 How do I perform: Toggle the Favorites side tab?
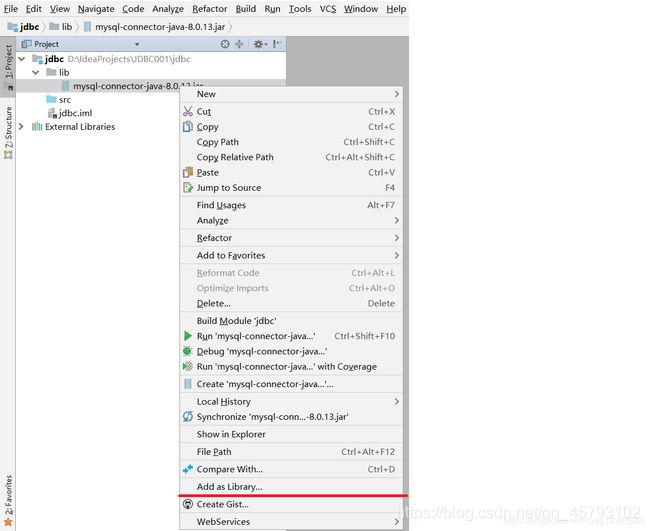pyautogui.click(x=8, y=500)
